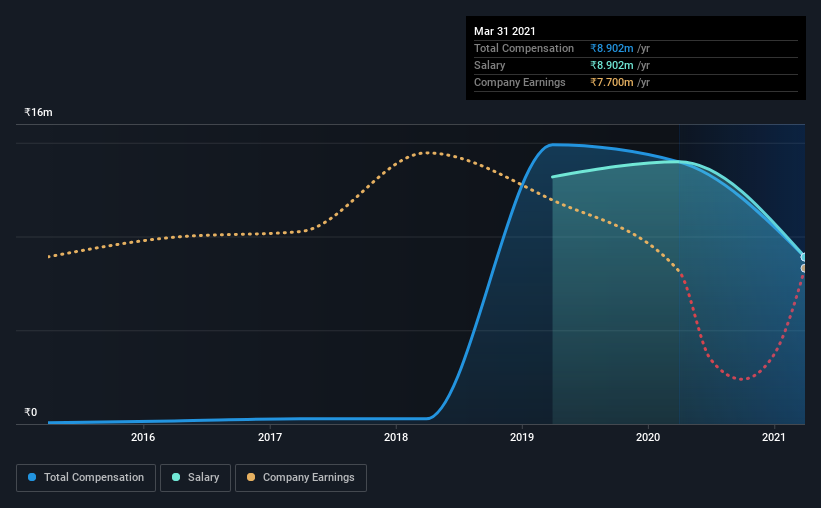This screenshot has height=508, width=821.
Task: Click the blue Total Compensation legend dot
Action: (32, 477)
